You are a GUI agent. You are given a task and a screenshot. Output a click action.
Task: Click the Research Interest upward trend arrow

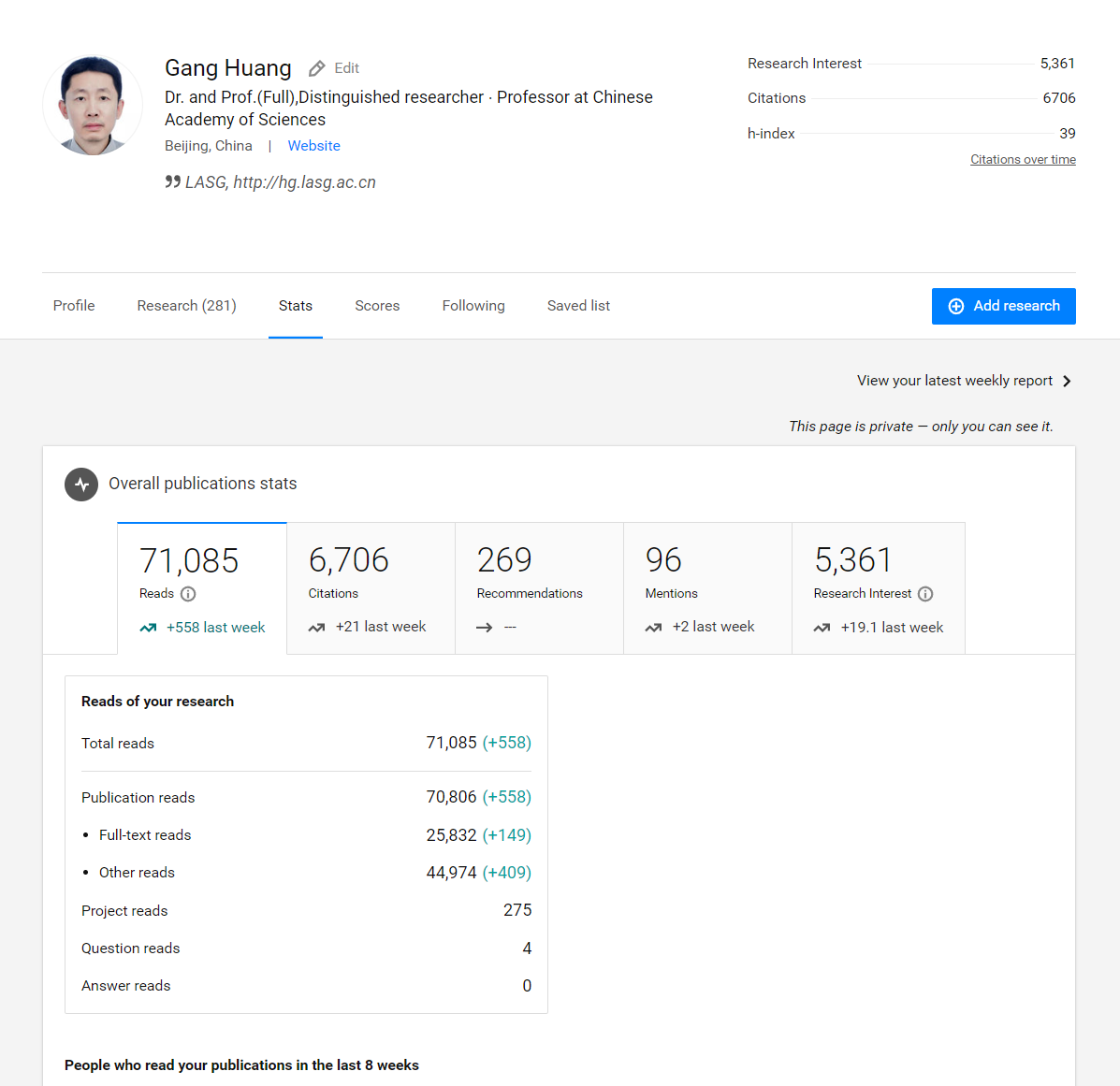[822, 628]
